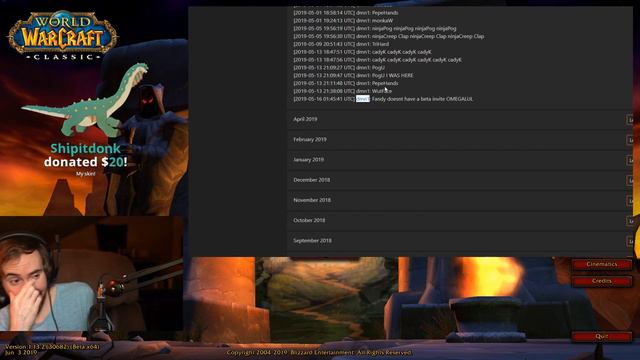Click the 'ninjaCreep Clap' repeated log line
The image size is (640, 360).
click(x=389, y=36)
